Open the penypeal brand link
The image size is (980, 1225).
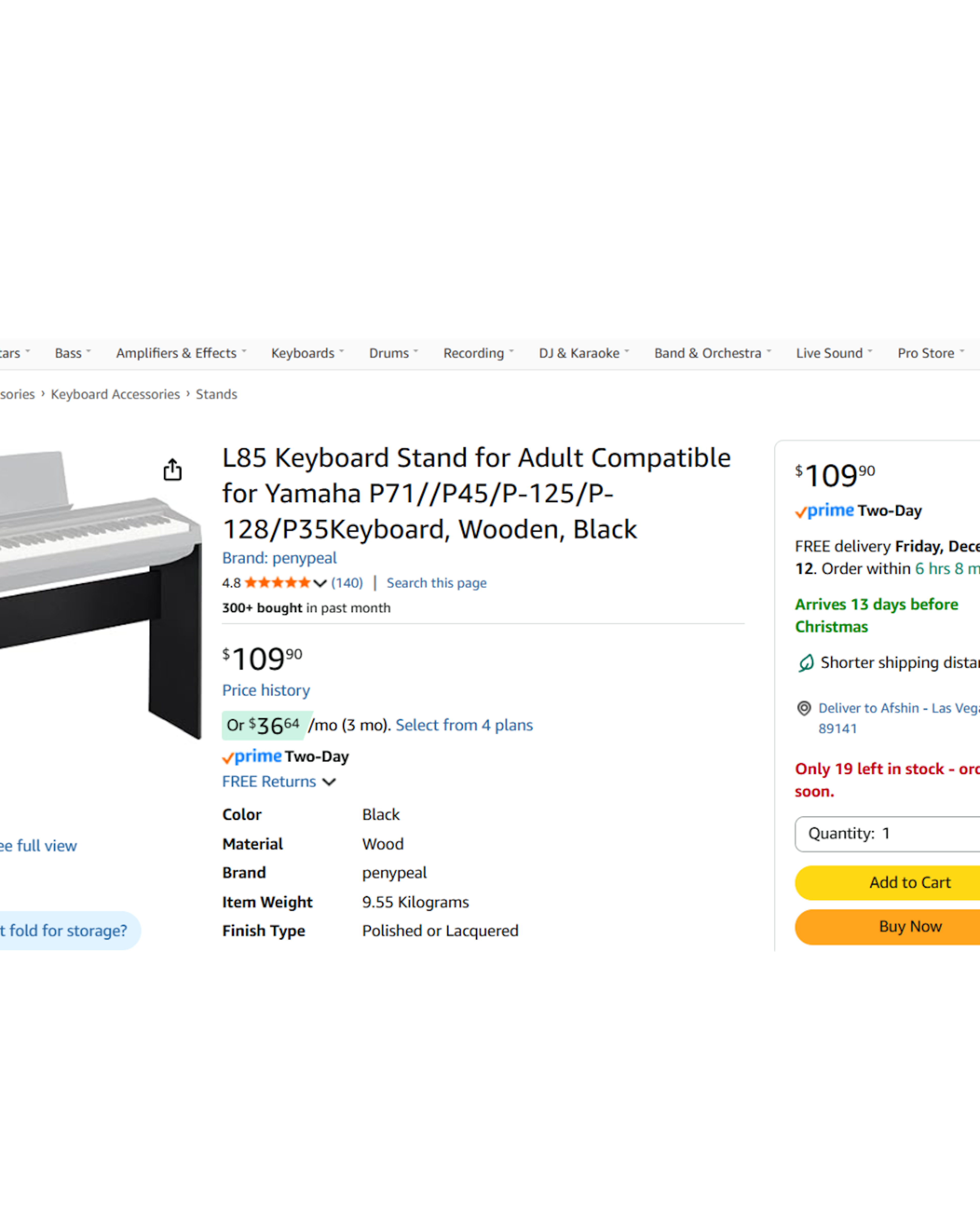coord(279,558)
